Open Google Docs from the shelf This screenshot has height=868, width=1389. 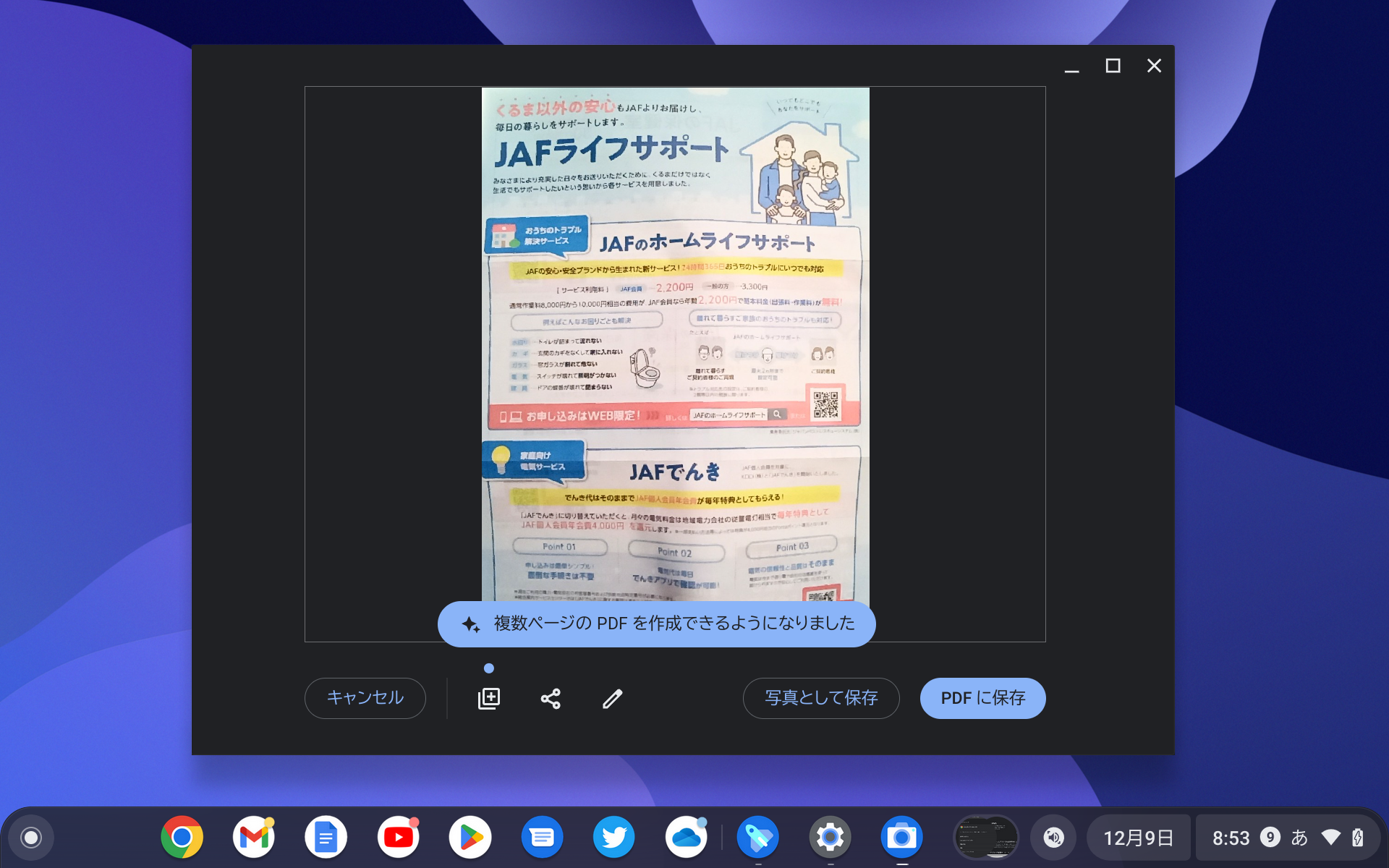pos(327,837)
